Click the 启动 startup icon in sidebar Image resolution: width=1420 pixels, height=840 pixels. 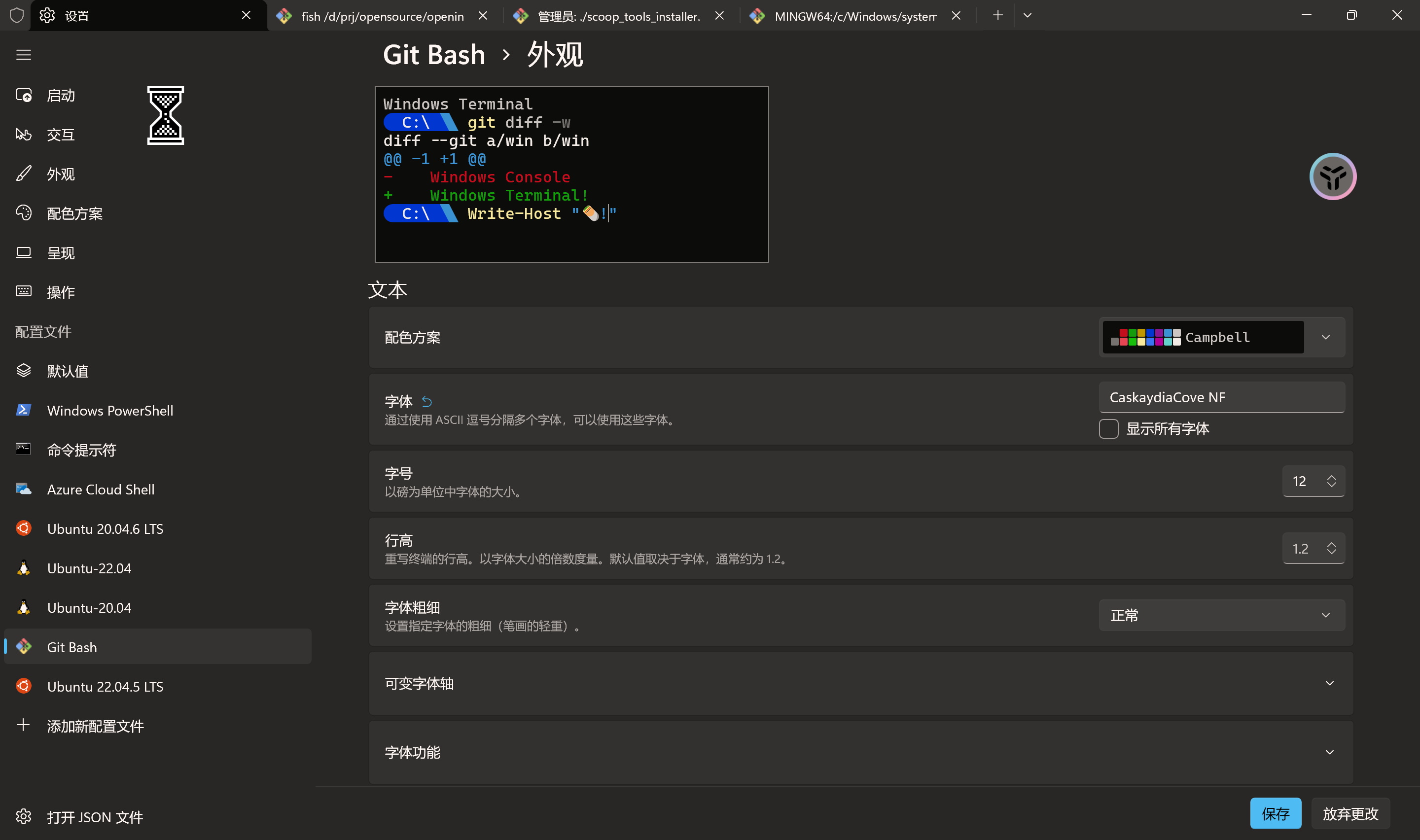[x=23, y=95]
